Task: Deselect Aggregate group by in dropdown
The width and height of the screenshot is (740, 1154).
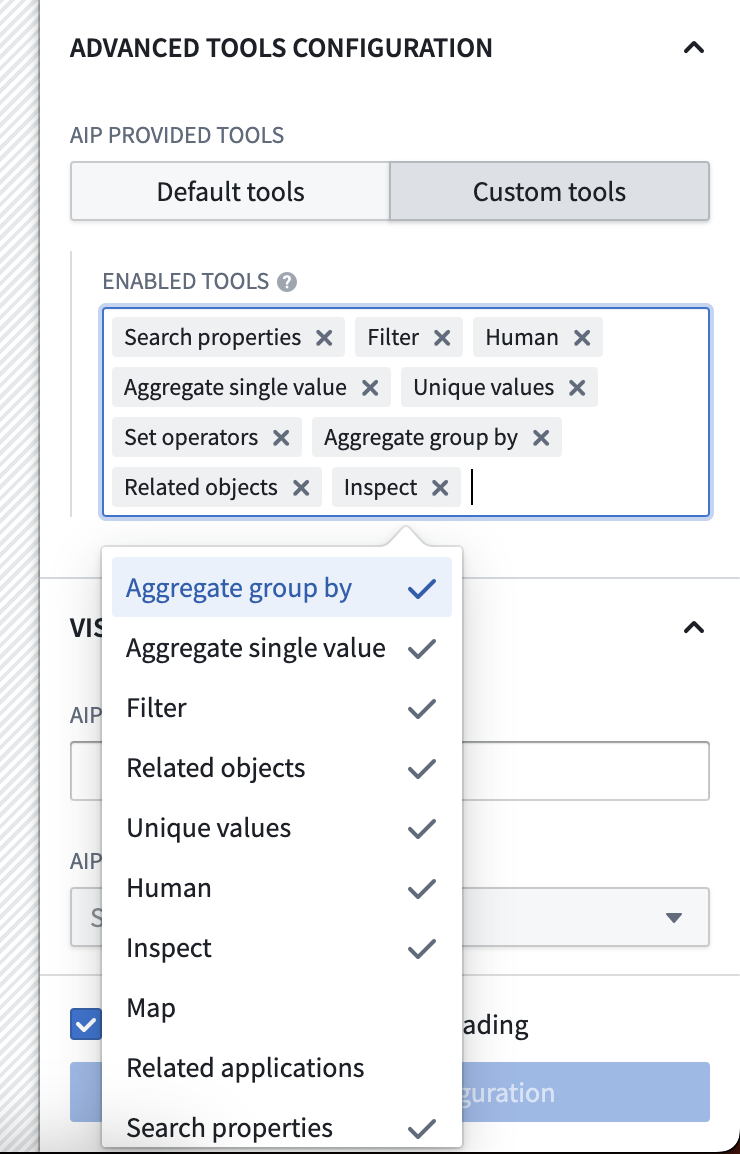Action: coord(281,587)
